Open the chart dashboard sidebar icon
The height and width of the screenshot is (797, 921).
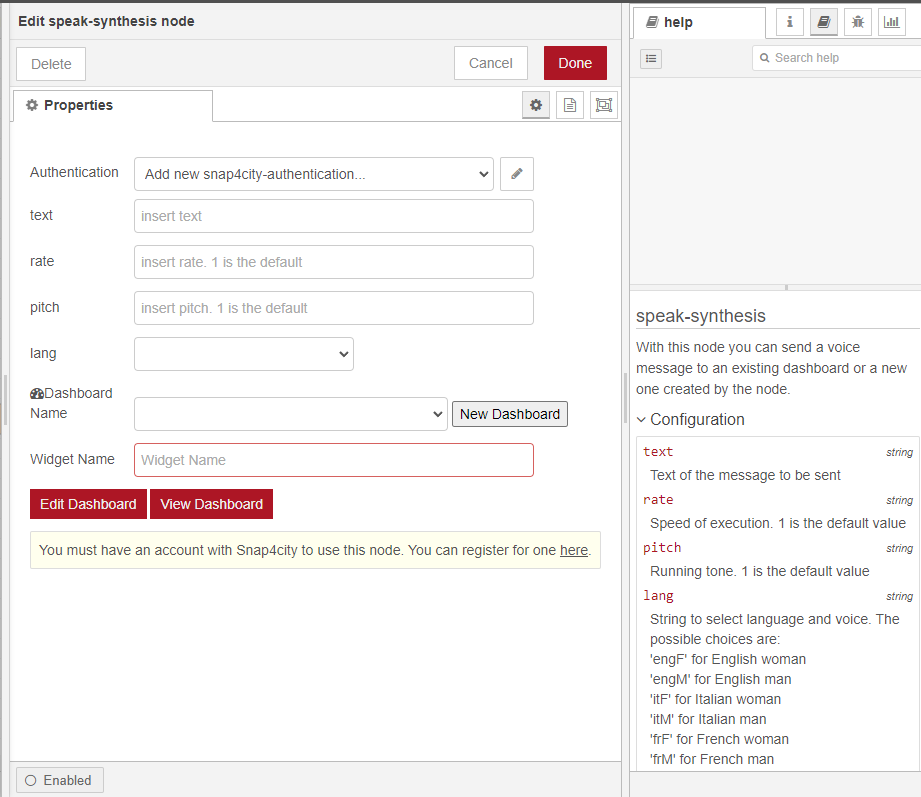point(891,22)
